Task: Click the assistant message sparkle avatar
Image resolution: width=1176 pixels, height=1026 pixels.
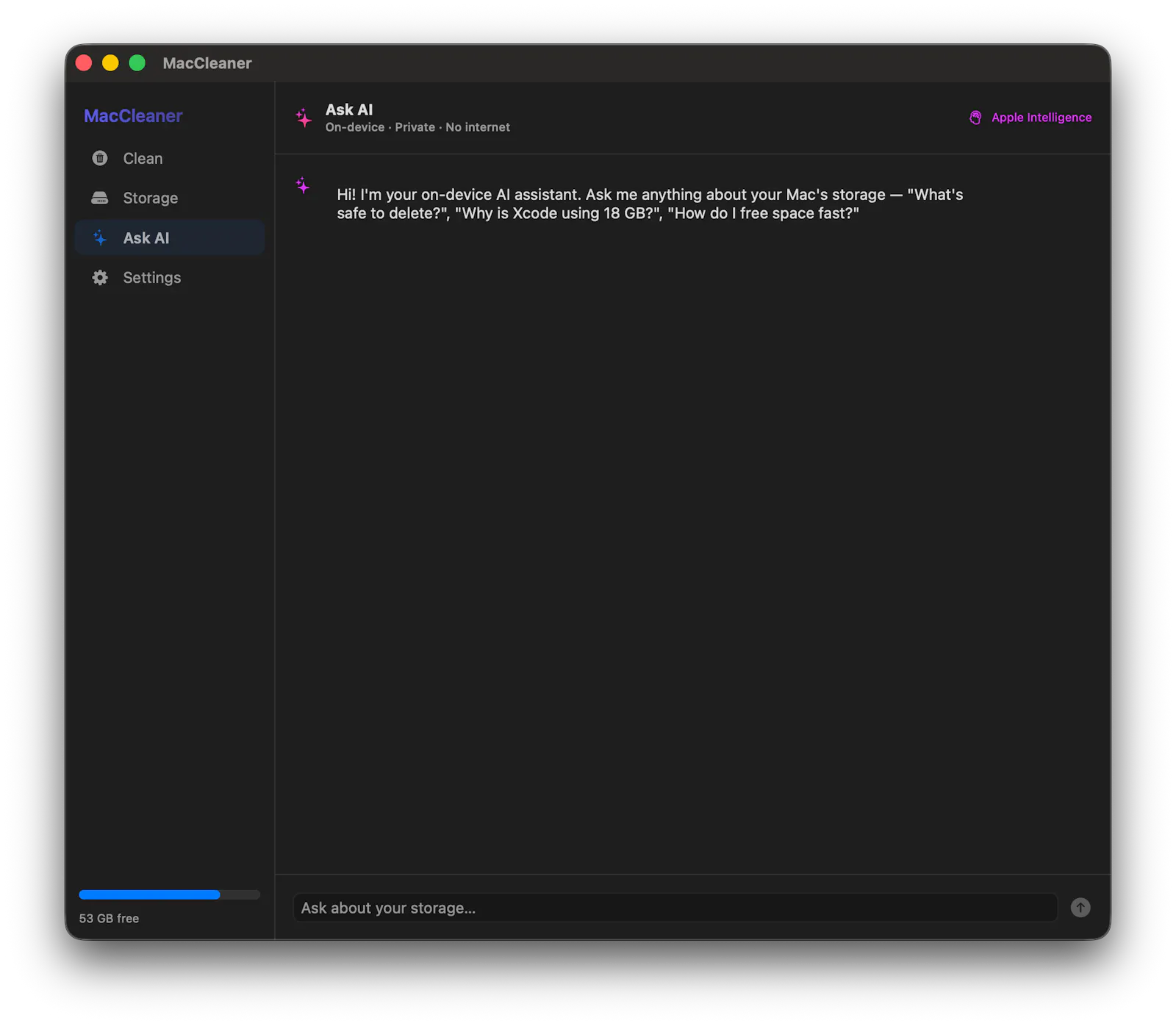Action: pyautogui.click(x=303, y=185)
